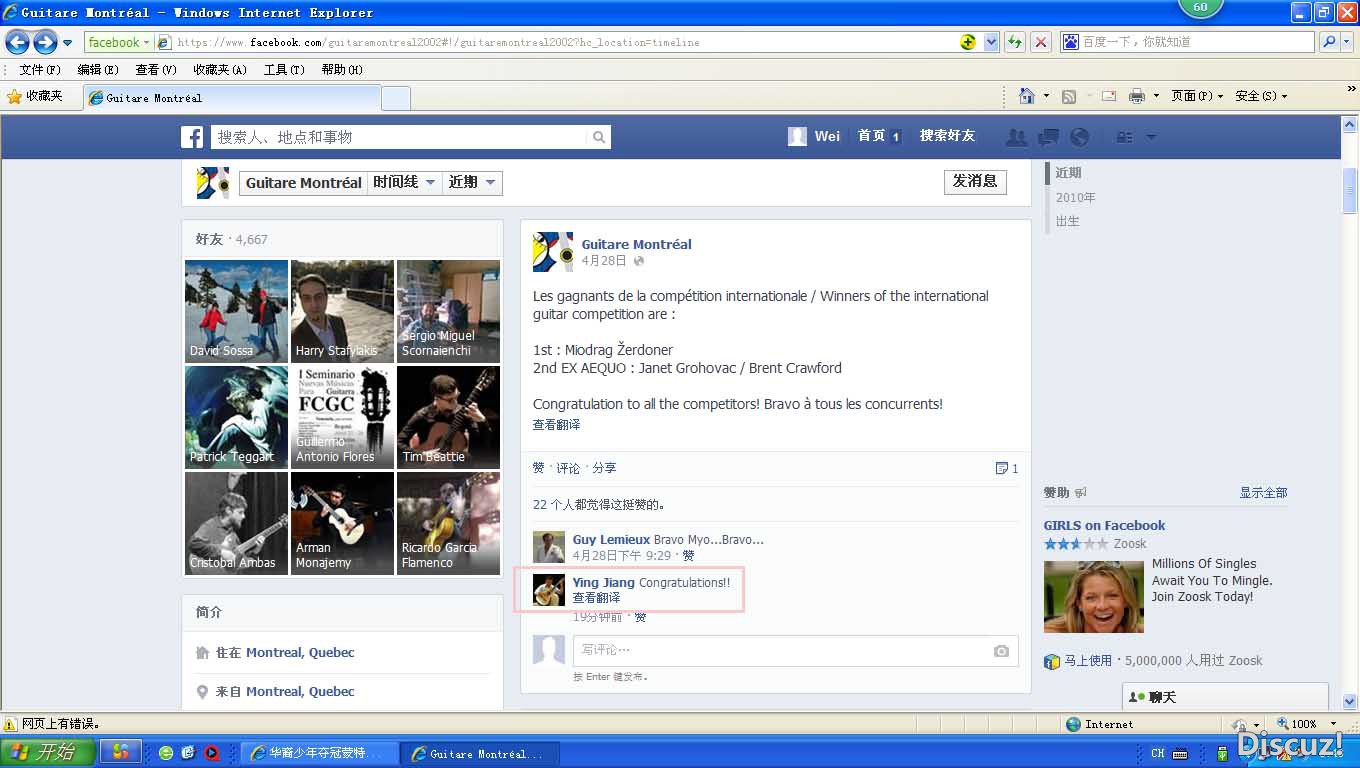Open the 帮助(H) menu
1360x768 pixels.
342,70
